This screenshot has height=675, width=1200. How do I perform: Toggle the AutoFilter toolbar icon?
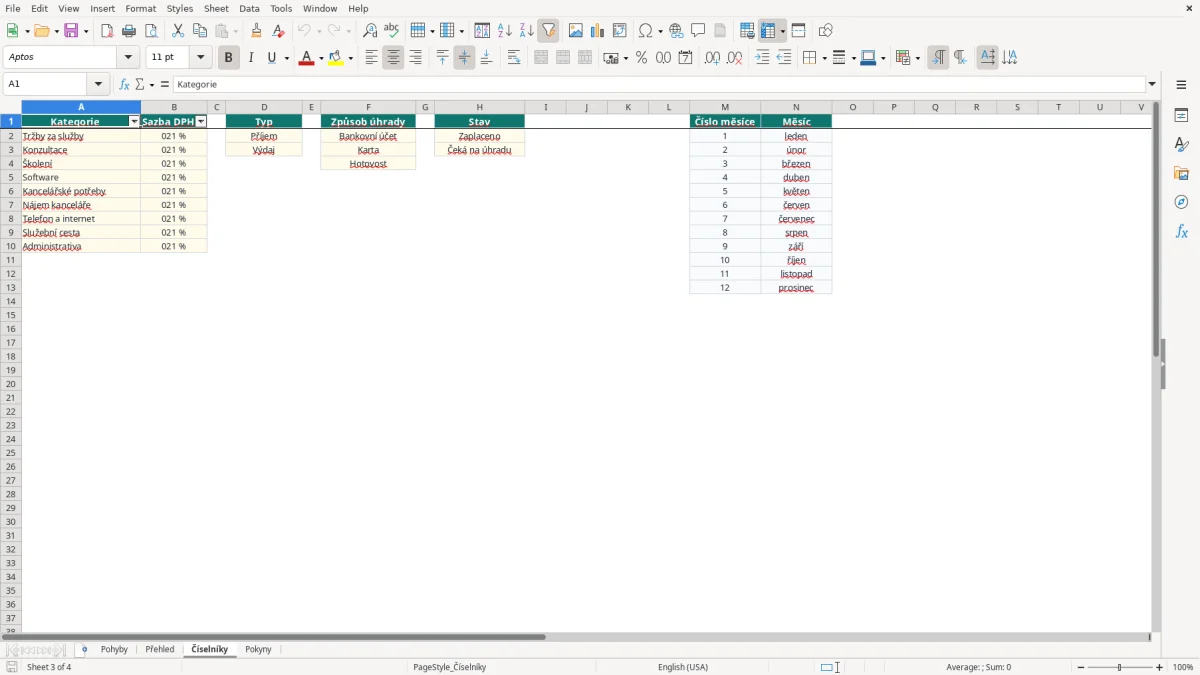coord(548,31)
